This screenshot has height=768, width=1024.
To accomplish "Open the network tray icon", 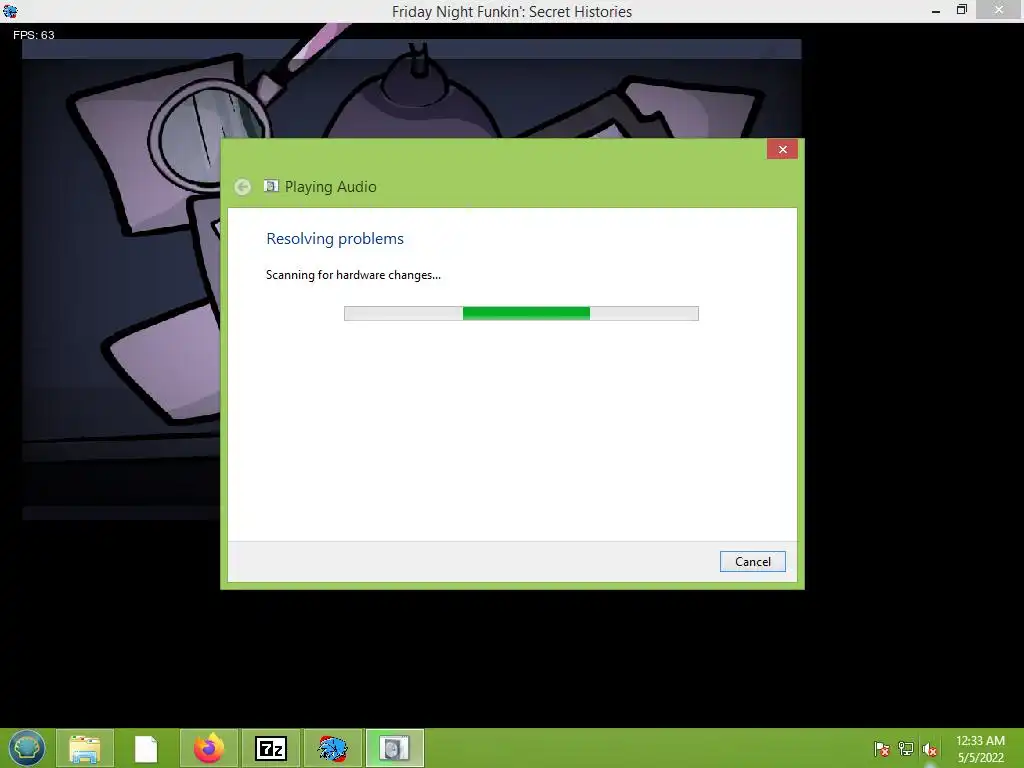I will [x=906, y=749].
